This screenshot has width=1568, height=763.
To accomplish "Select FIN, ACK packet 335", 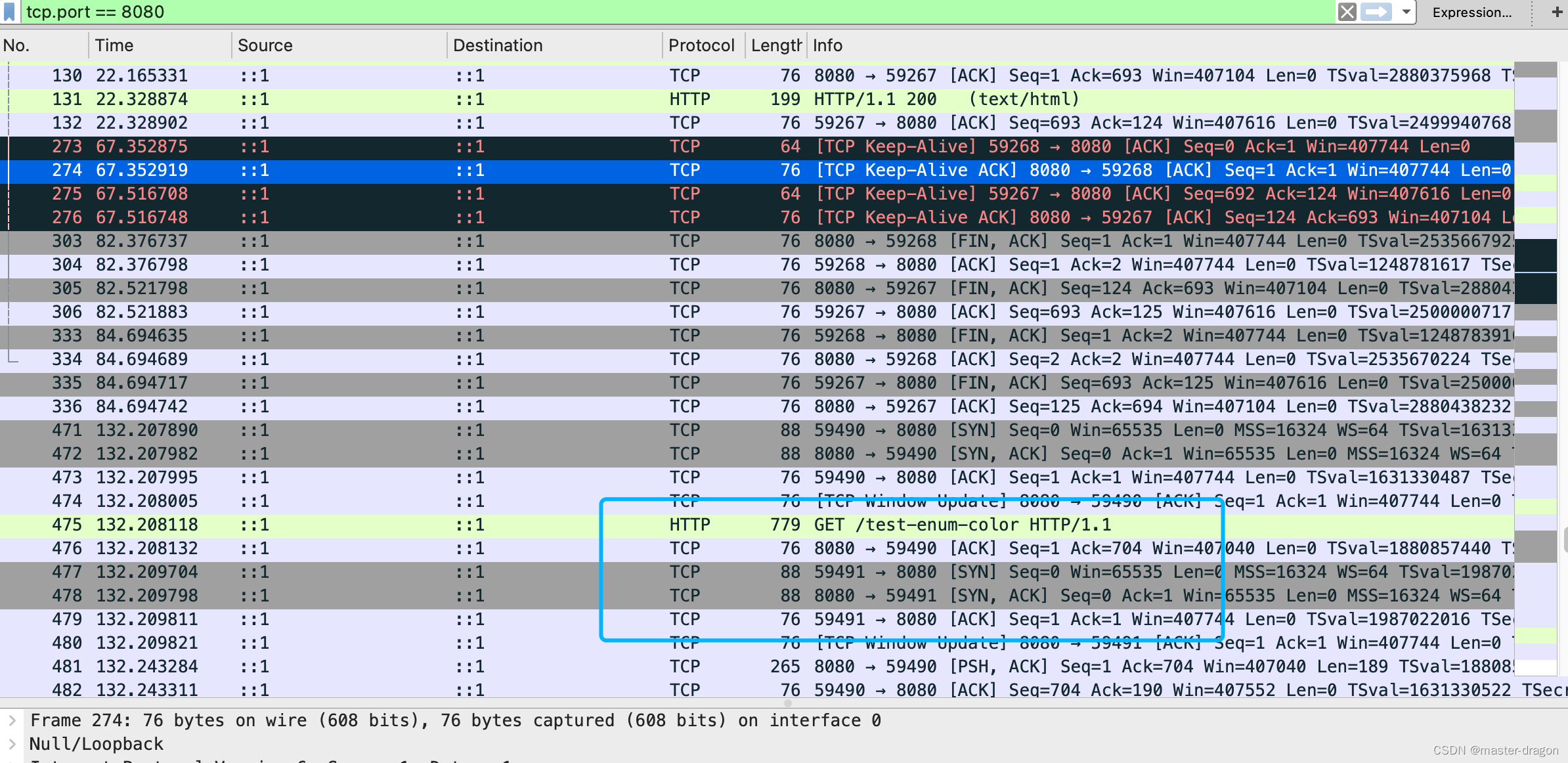I will (x=756, y=383).
